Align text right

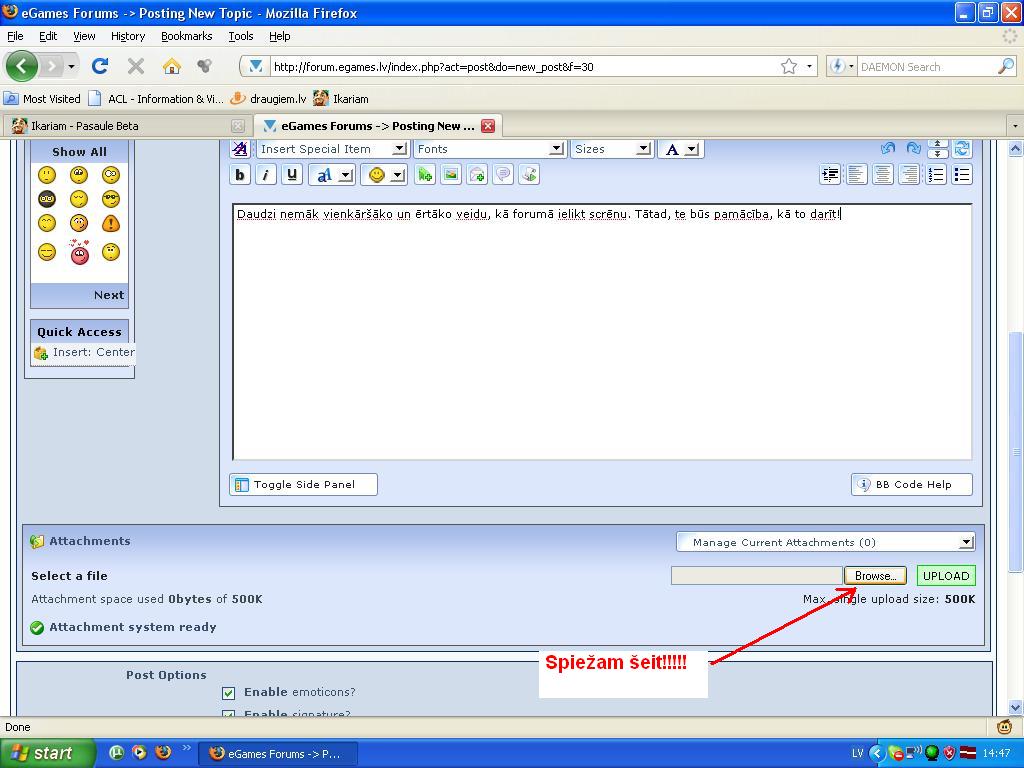coord(909,175)
